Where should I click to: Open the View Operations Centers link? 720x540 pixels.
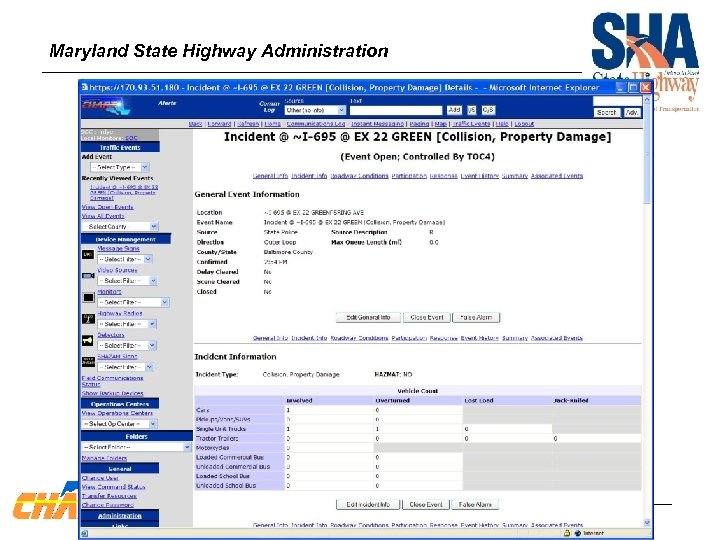117,413
